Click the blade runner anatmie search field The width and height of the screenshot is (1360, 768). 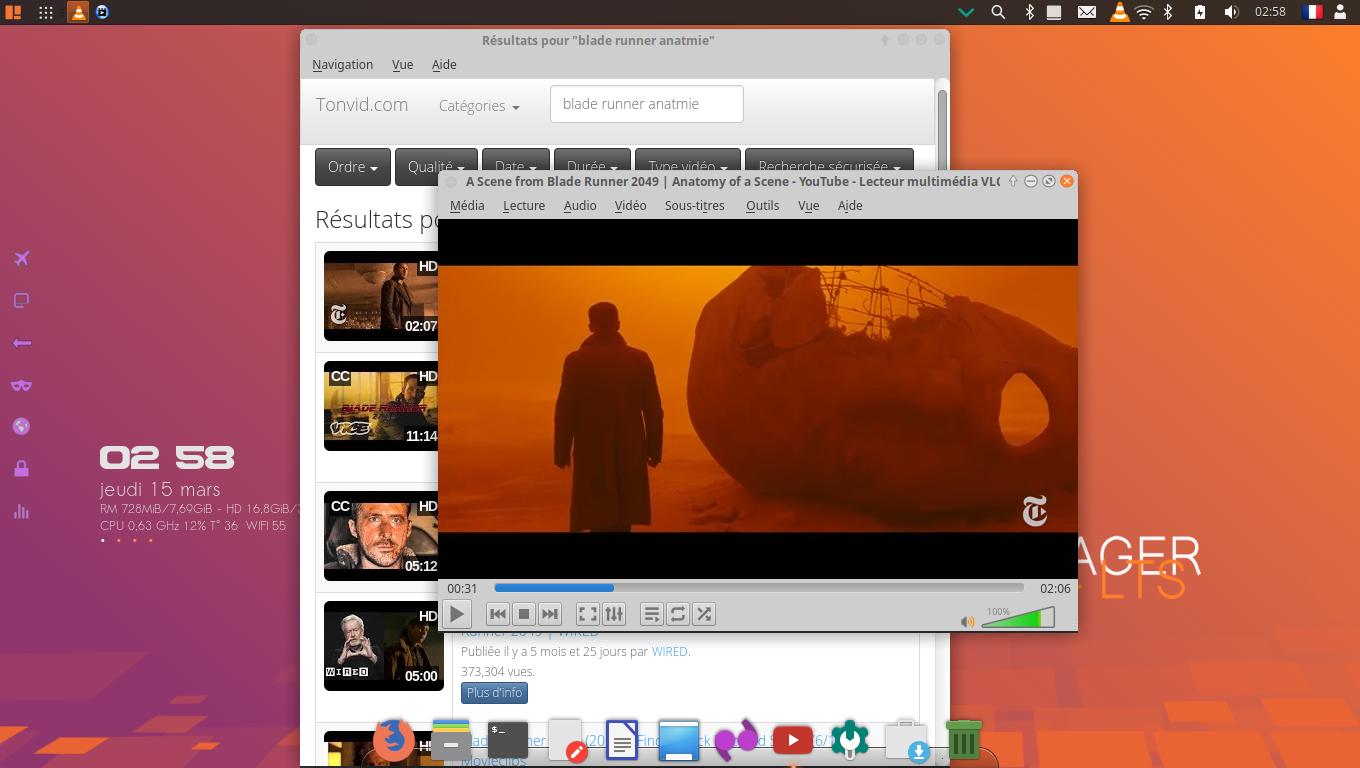click(x=646, y=104)
